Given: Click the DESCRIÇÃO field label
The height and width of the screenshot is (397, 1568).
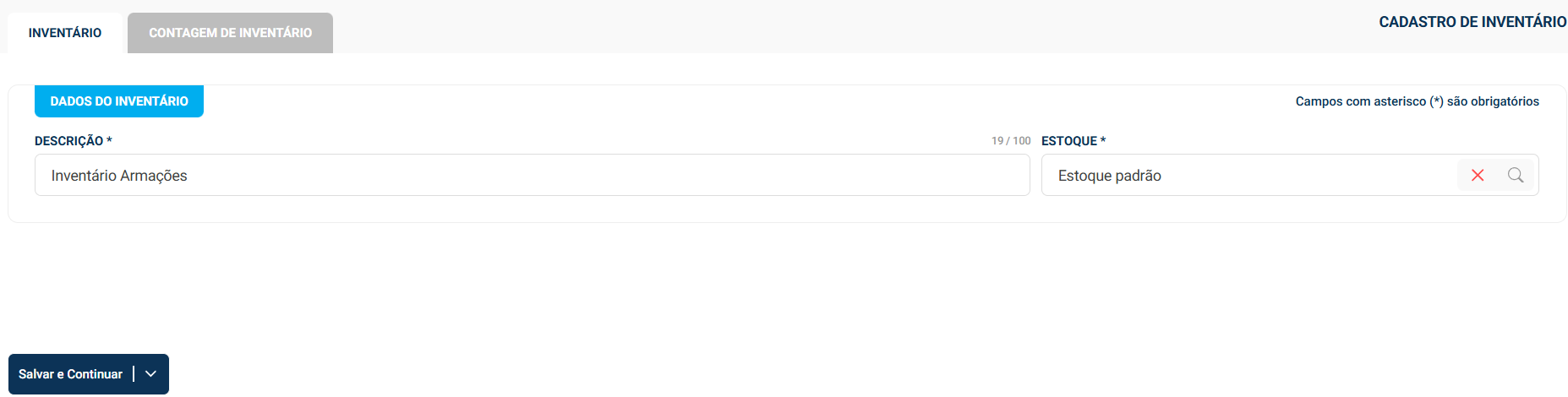Looking at the screenshot, I should click(68, 141).
